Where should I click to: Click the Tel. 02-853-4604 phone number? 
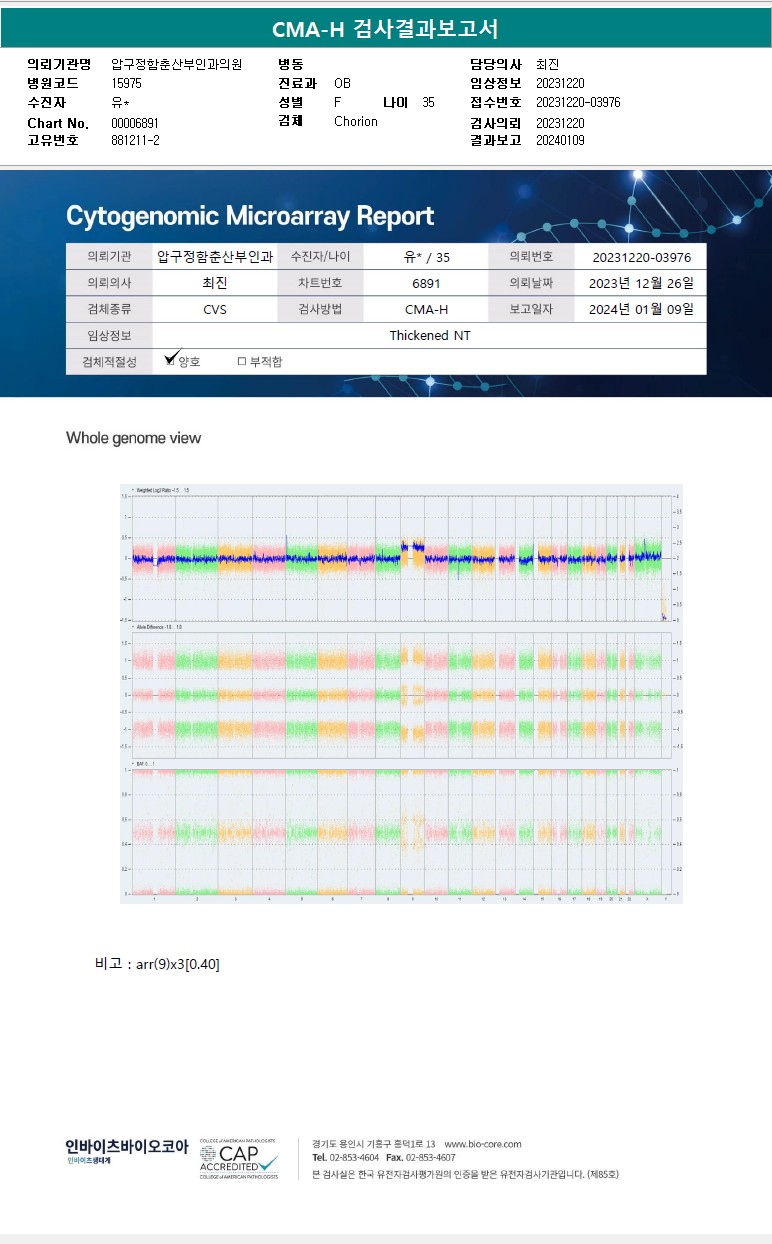tap(345, 1158)
